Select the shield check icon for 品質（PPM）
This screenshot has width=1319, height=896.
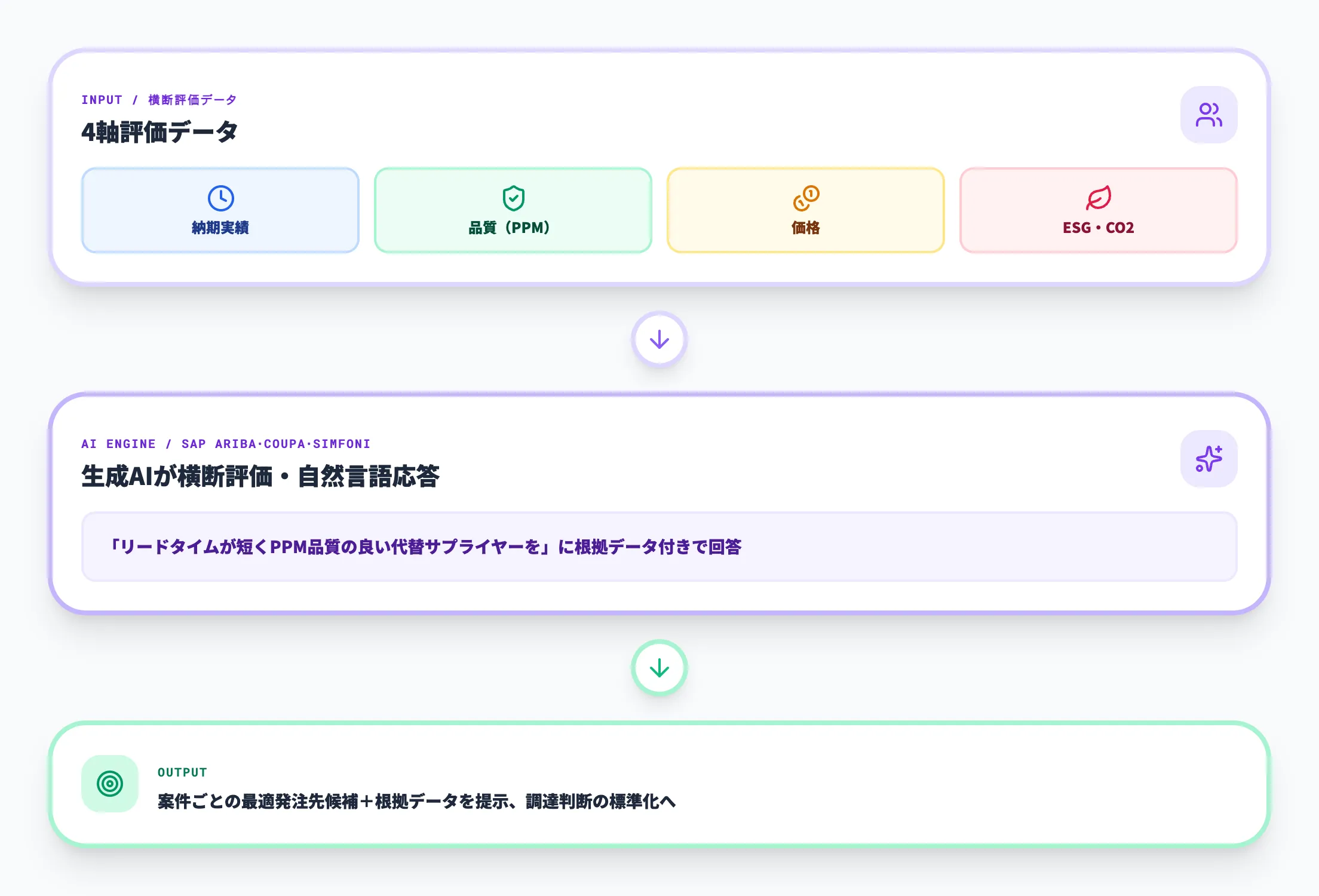click(513, 197)
